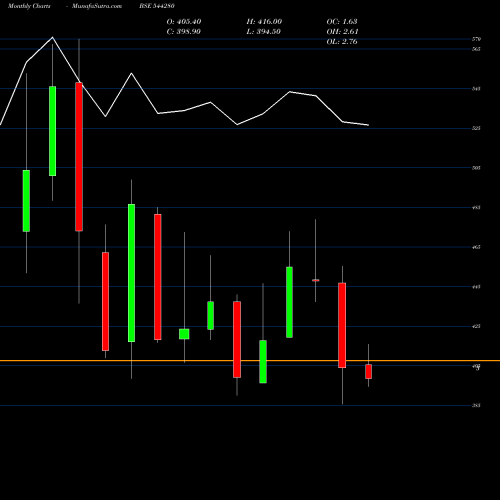Click the 545 price axis label
This screenshot has width=500, height=500.
coord(476,89)
